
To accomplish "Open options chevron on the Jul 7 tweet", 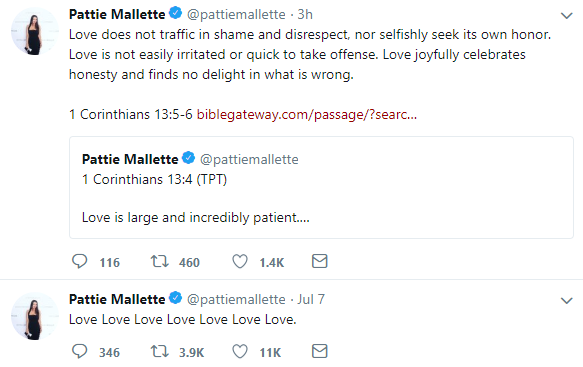I will pyautogui.click(x=566, y=300).
